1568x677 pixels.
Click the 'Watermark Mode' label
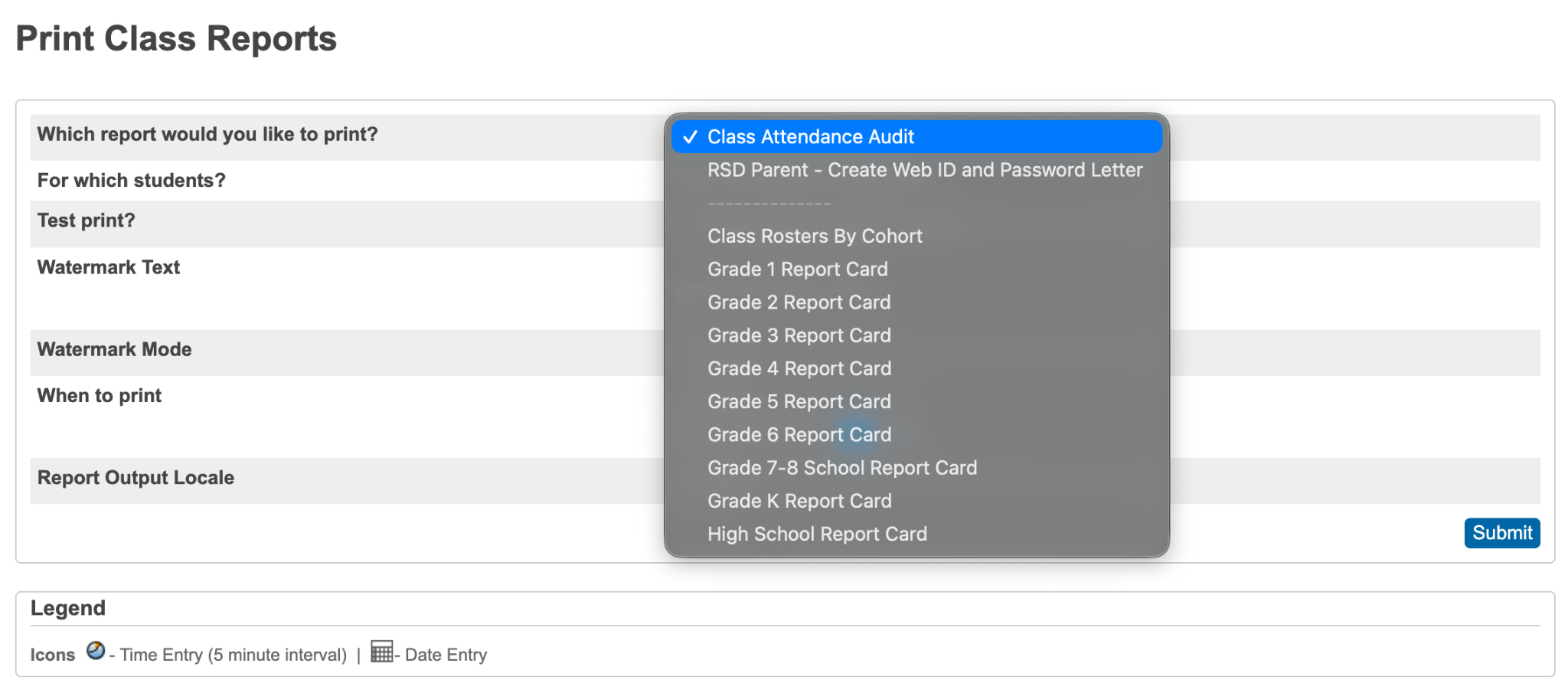click(115, 349)
